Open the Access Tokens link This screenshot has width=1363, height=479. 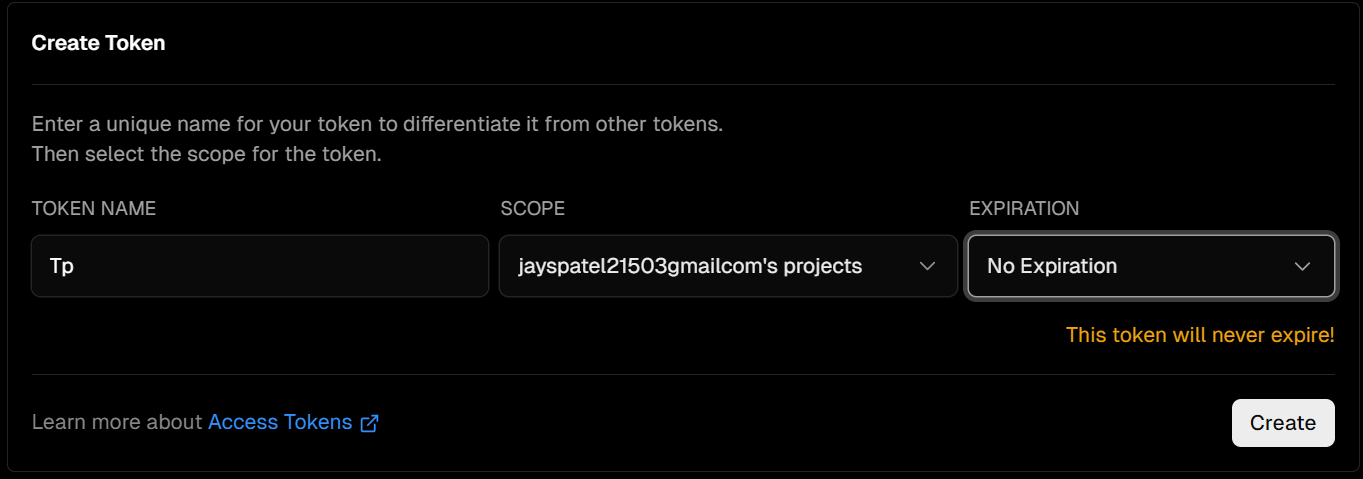coord(280,422)
